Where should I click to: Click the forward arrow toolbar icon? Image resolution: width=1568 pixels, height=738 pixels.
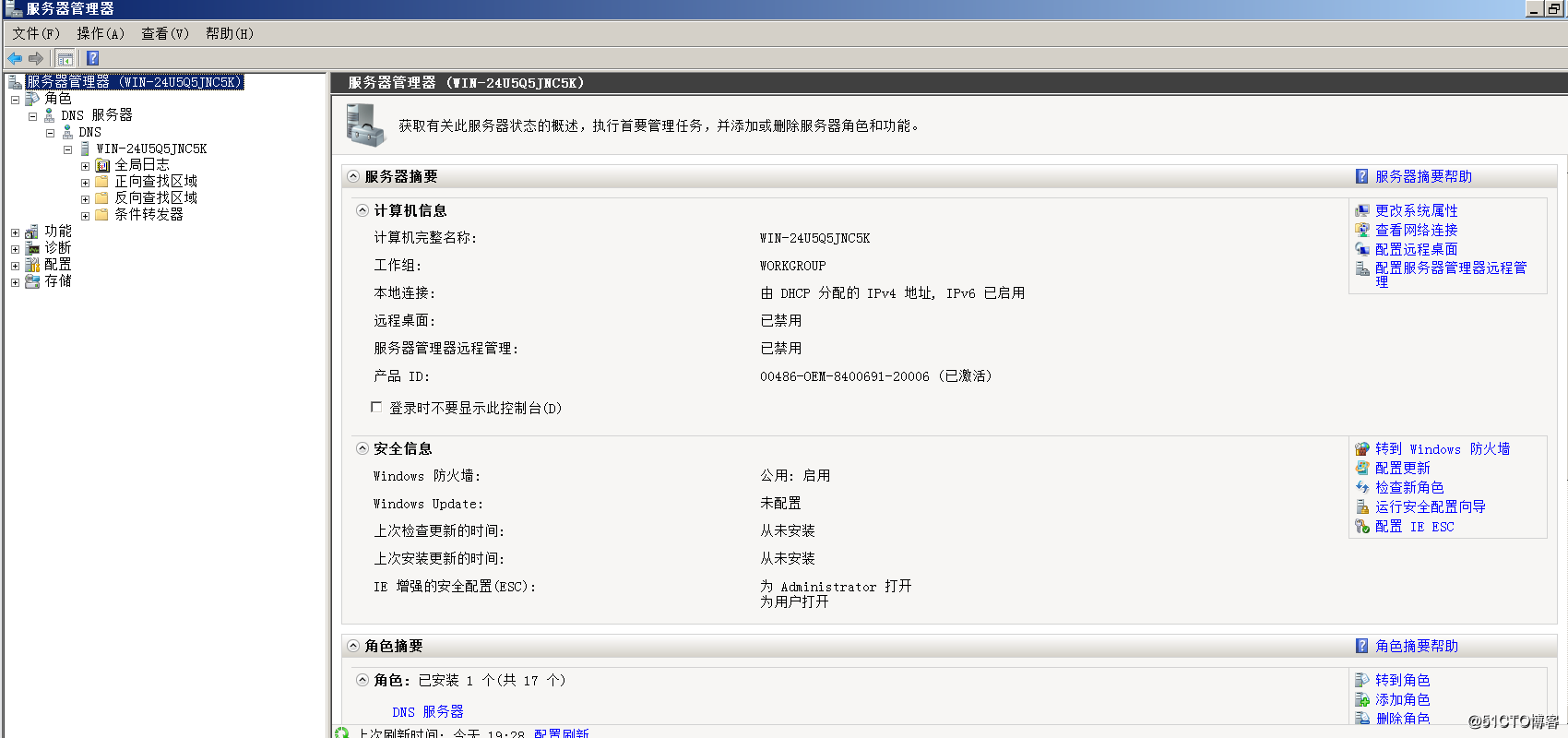[x=36, y=58]
